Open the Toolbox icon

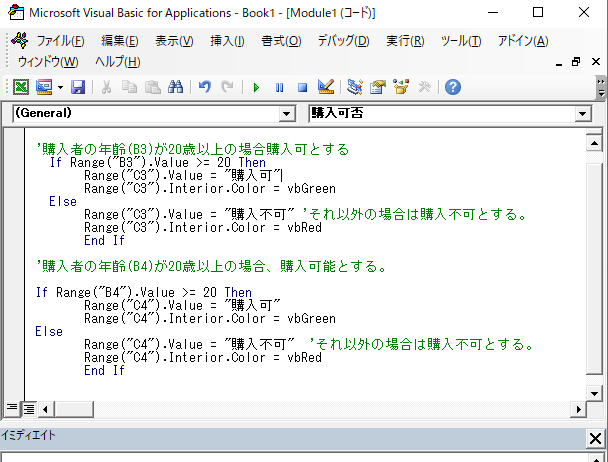point(424,87)
